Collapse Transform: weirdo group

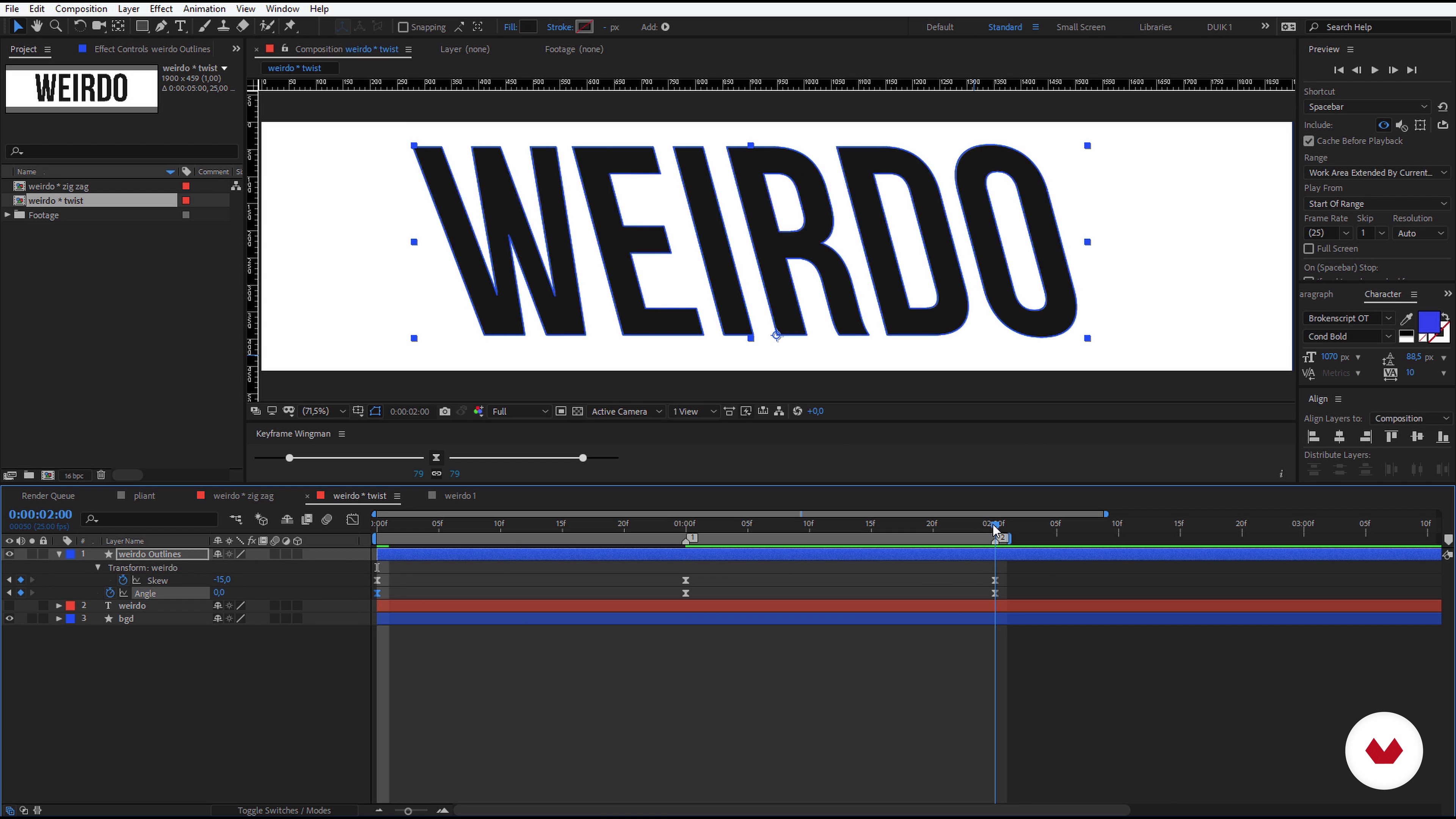[x=98, y=568]
